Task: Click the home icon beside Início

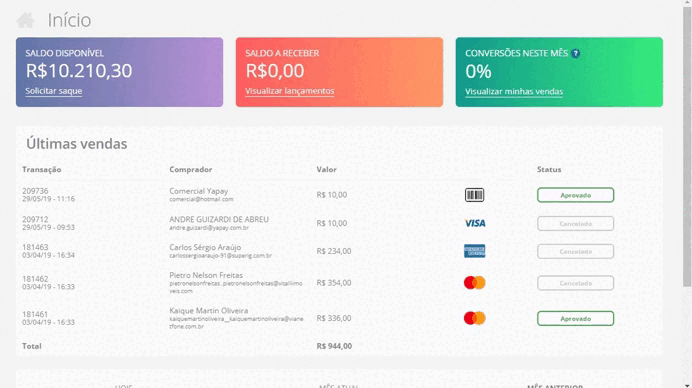Action: point(26,20)
